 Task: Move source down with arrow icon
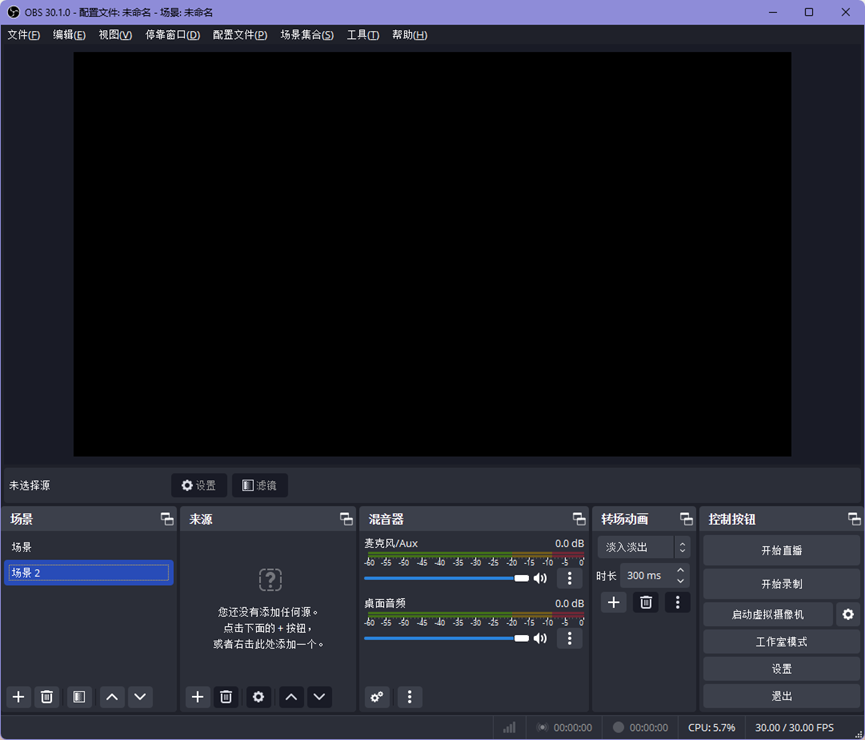[x=319, y=697]
